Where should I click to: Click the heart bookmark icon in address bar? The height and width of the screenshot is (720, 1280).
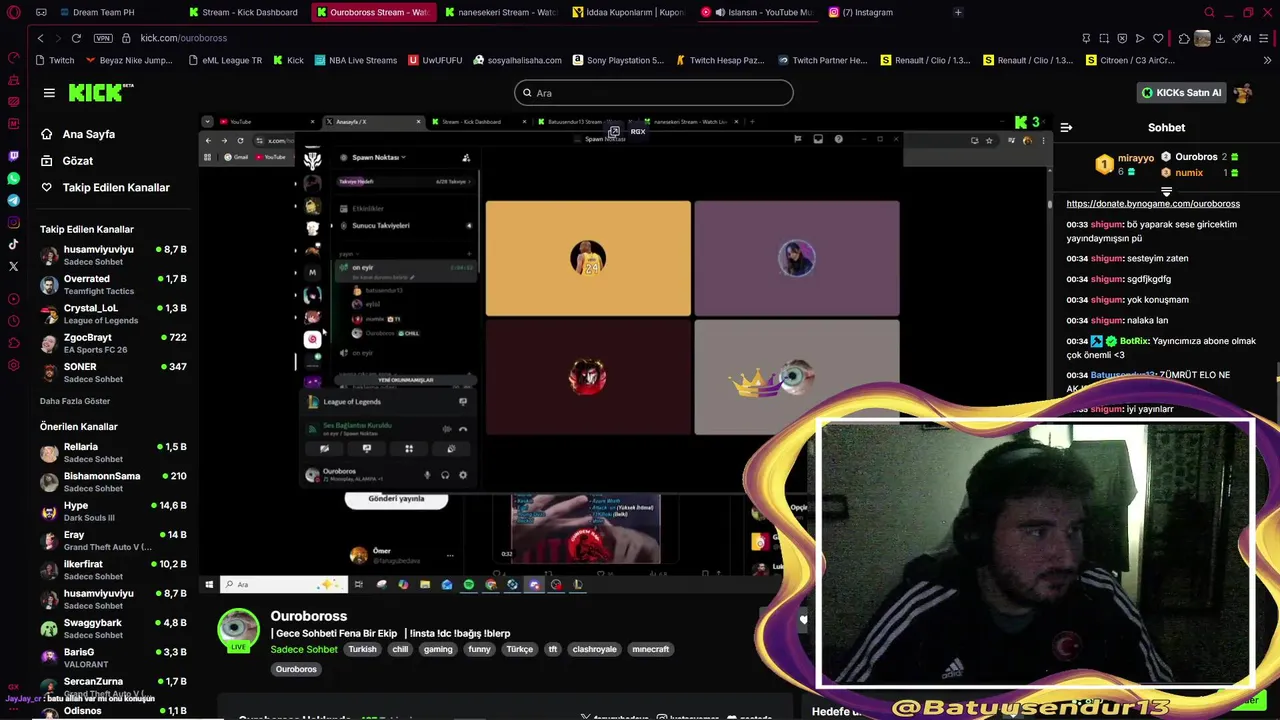coord(1158,38)
